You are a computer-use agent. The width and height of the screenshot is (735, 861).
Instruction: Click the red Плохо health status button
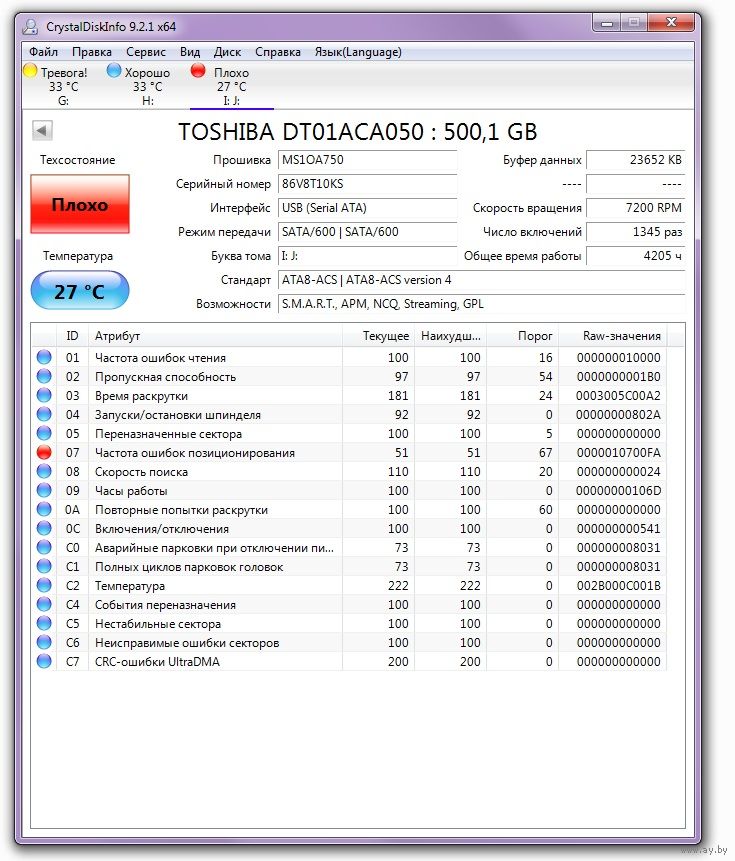point(80,204)
